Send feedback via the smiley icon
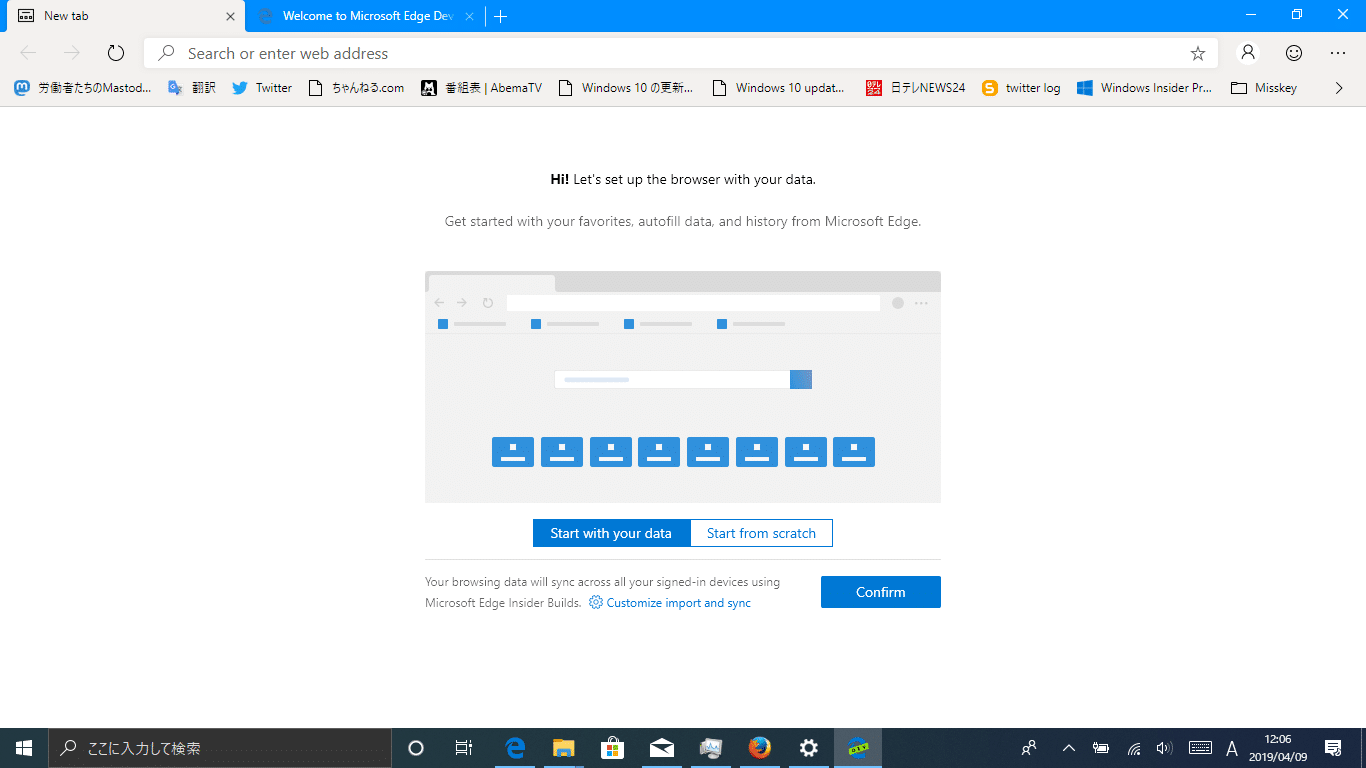Viewport: 1366px width, 768px height. pos(1294,53)
